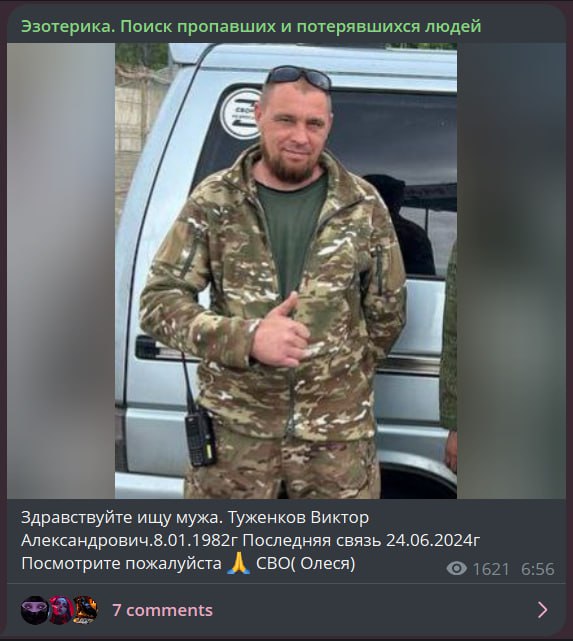The image size is (573, 641).
Task: Click the second commenter's red-haired avatar
Action: pos(60,610)
